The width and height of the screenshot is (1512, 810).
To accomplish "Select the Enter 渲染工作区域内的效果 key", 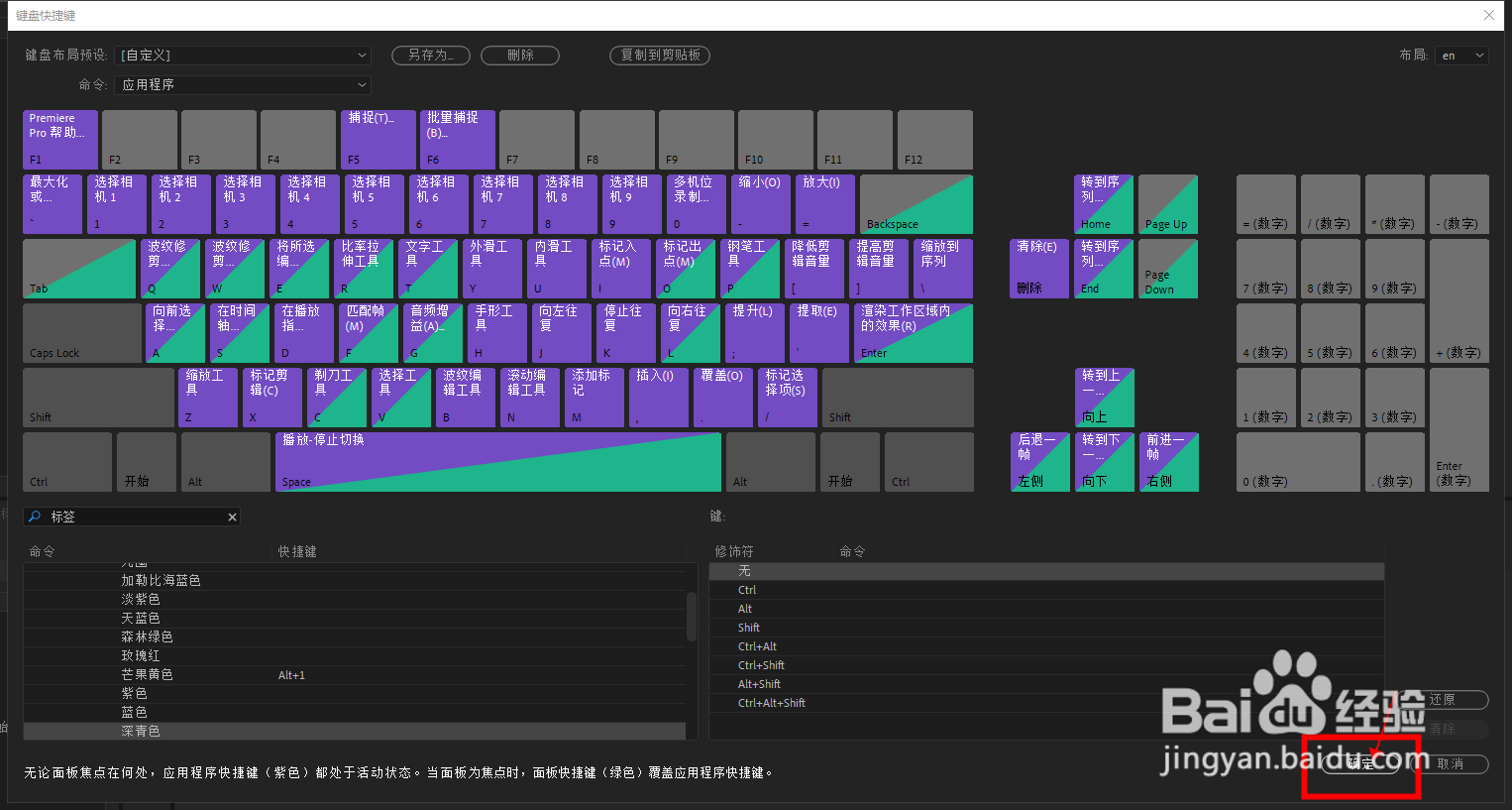I will point(914,333).
